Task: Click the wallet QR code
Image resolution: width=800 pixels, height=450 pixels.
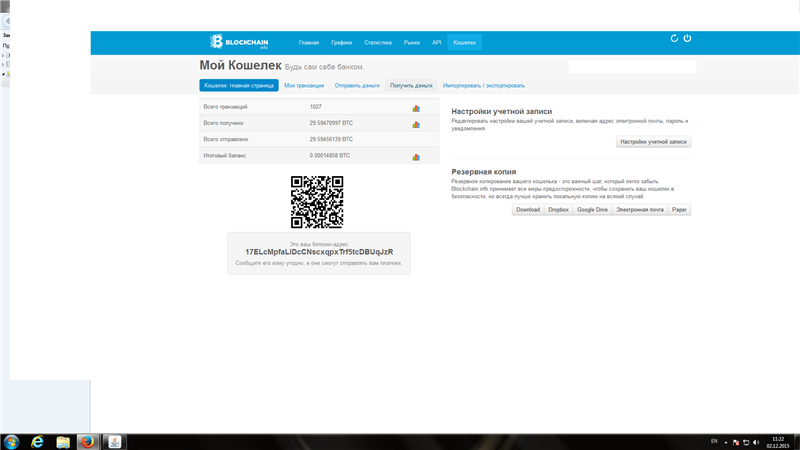Action: coord(317,202)
